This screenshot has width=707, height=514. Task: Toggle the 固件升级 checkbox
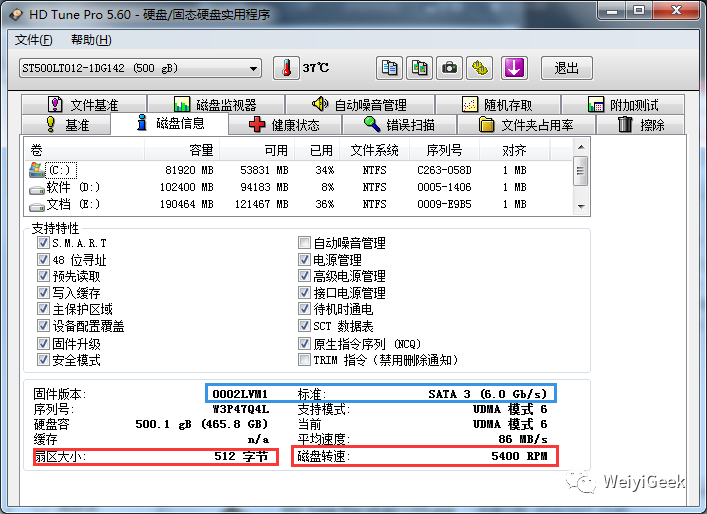click(x=43, y=344)
